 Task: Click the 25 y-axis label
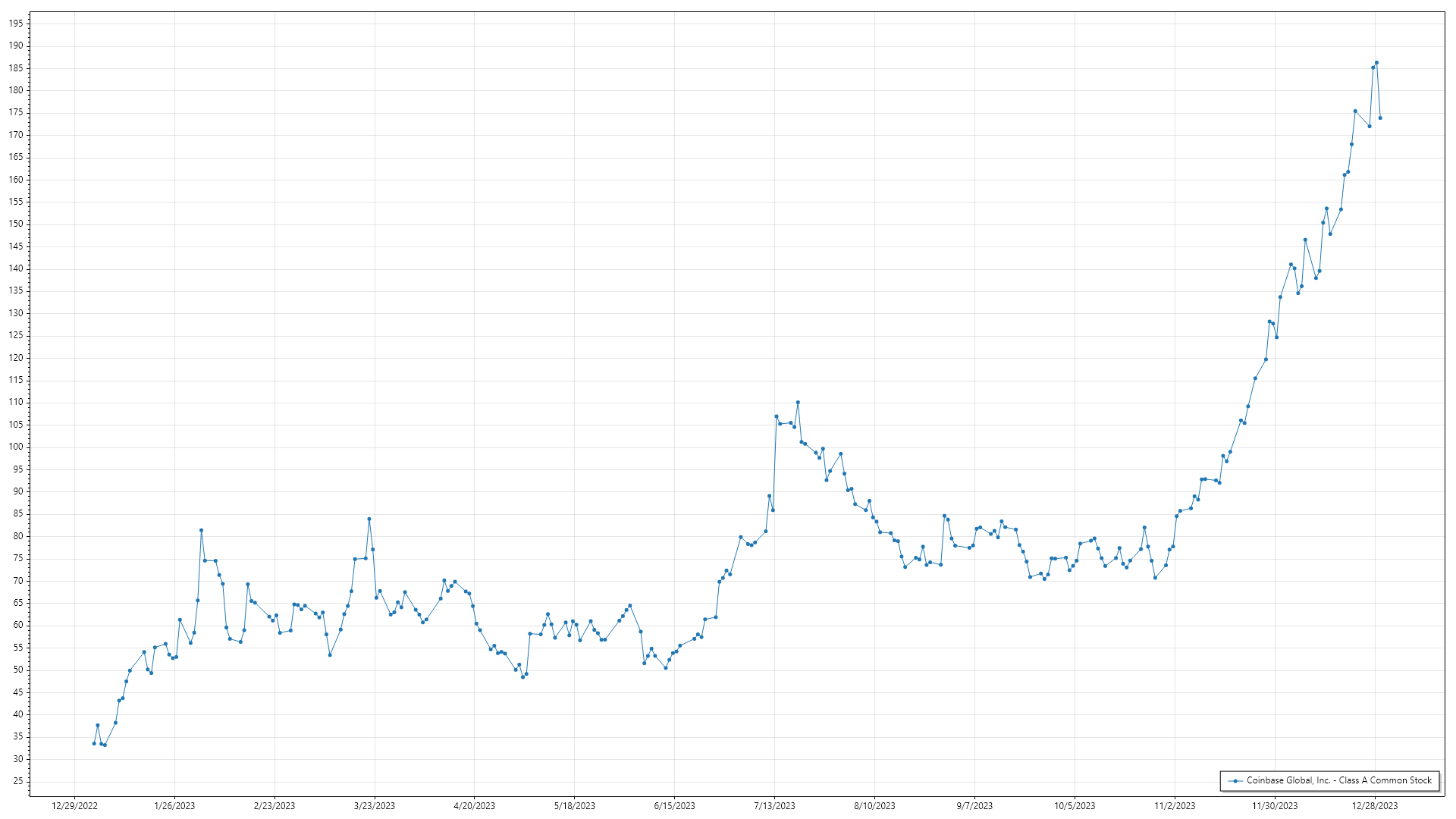18,781
